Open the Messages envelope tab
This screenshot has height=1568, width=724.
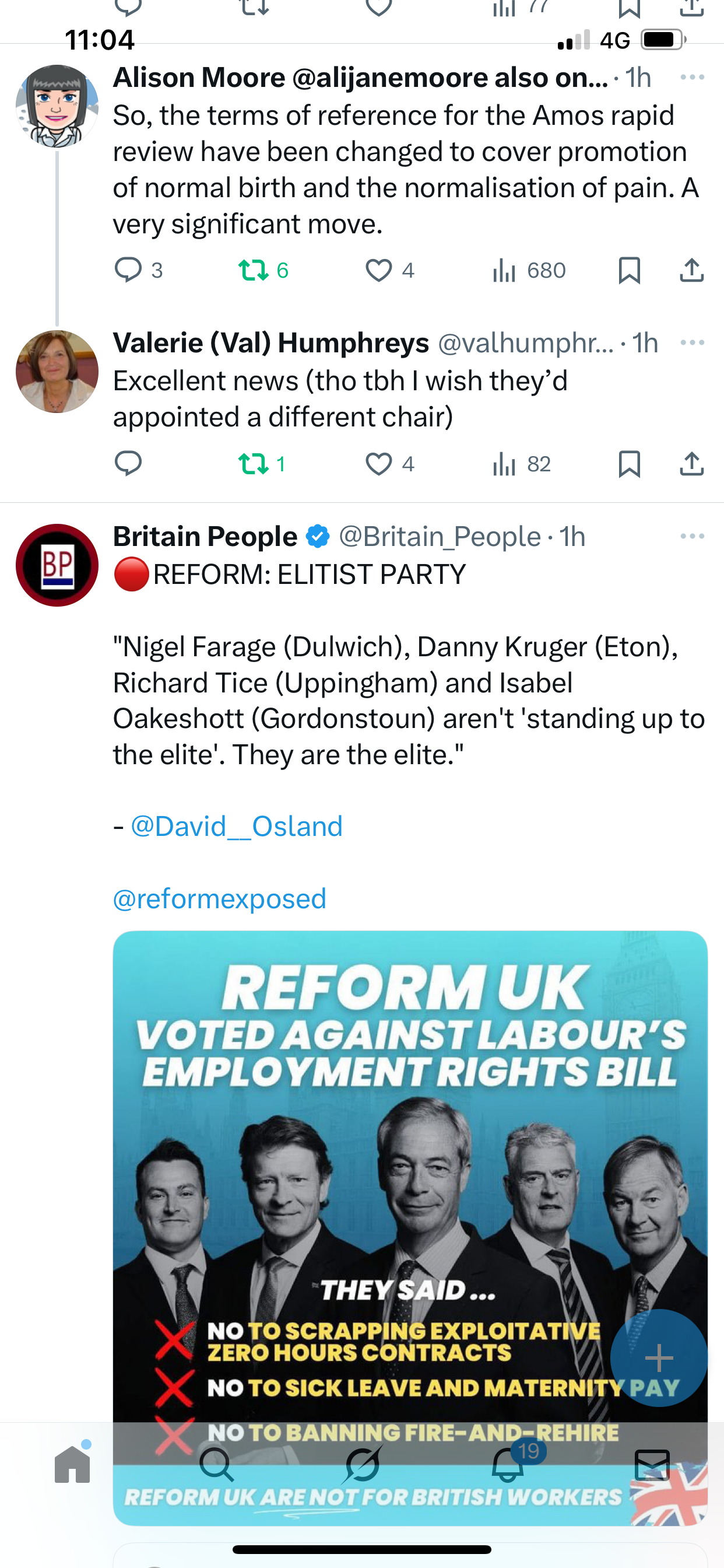[652, 1465]
